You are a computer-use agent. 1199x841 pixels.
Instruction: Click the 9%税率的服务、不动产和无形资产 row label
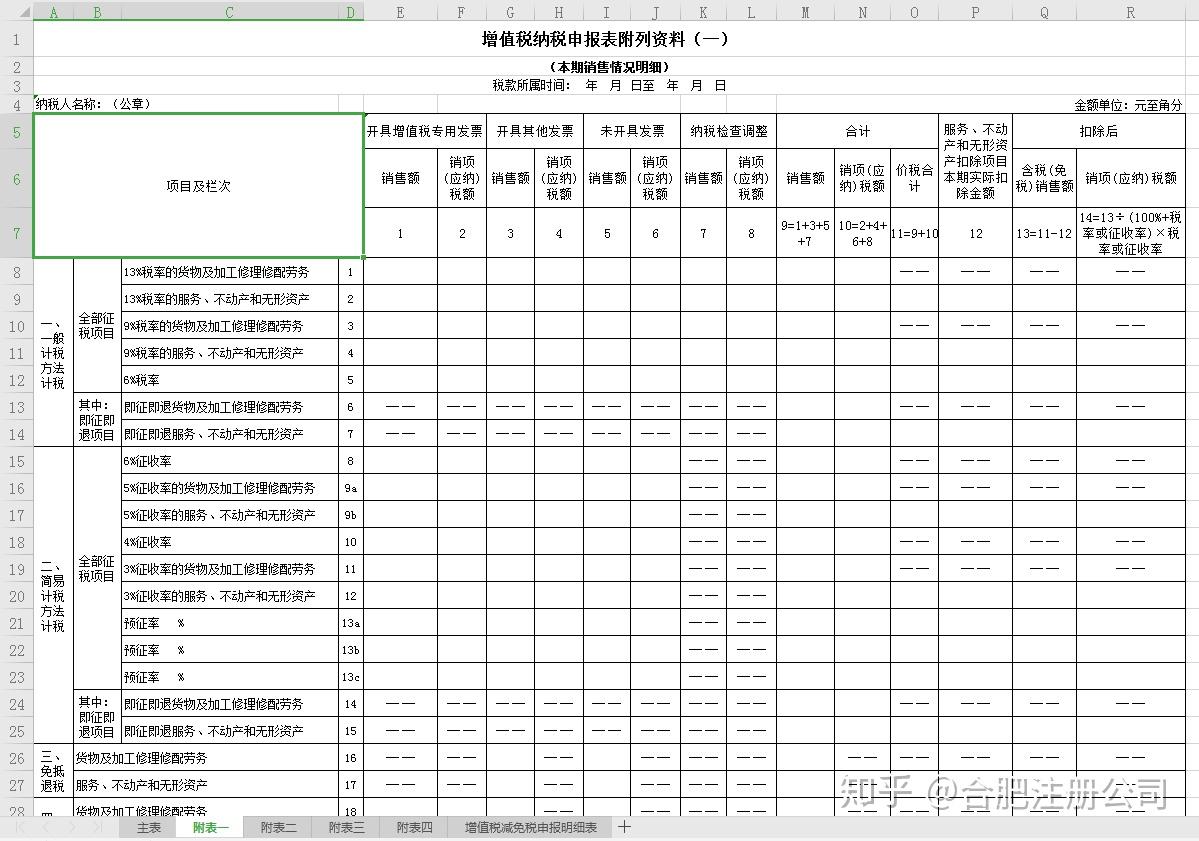click(x=229, y=352)
